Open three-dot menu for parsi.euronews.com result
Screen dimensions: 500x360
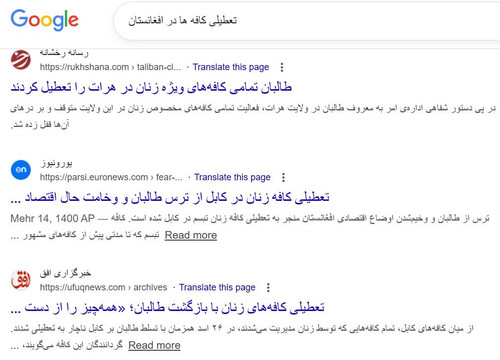click(283, 177)
